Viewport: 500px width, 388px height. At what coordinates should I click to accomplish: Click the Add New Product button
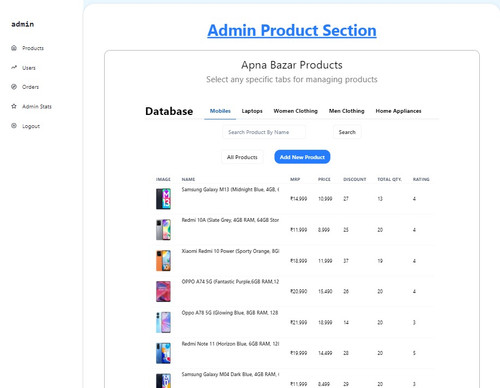coord(302,157)
